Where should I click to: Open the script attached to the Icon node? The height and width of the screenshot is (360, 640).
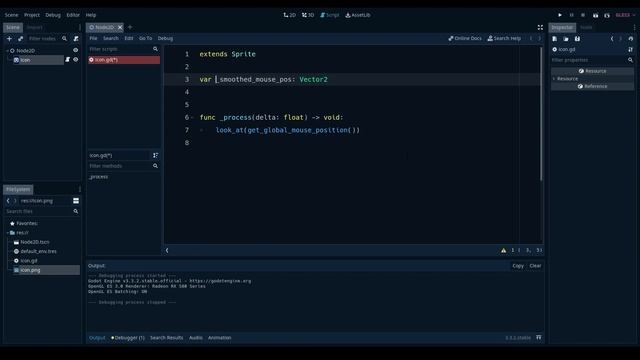click(x=67, y=60)
